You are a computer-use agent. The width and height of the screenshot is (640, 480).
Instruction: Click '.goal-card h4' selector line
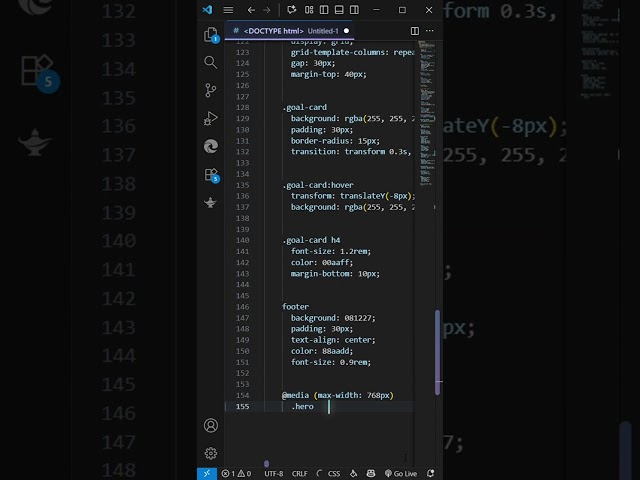pos(311,240)
